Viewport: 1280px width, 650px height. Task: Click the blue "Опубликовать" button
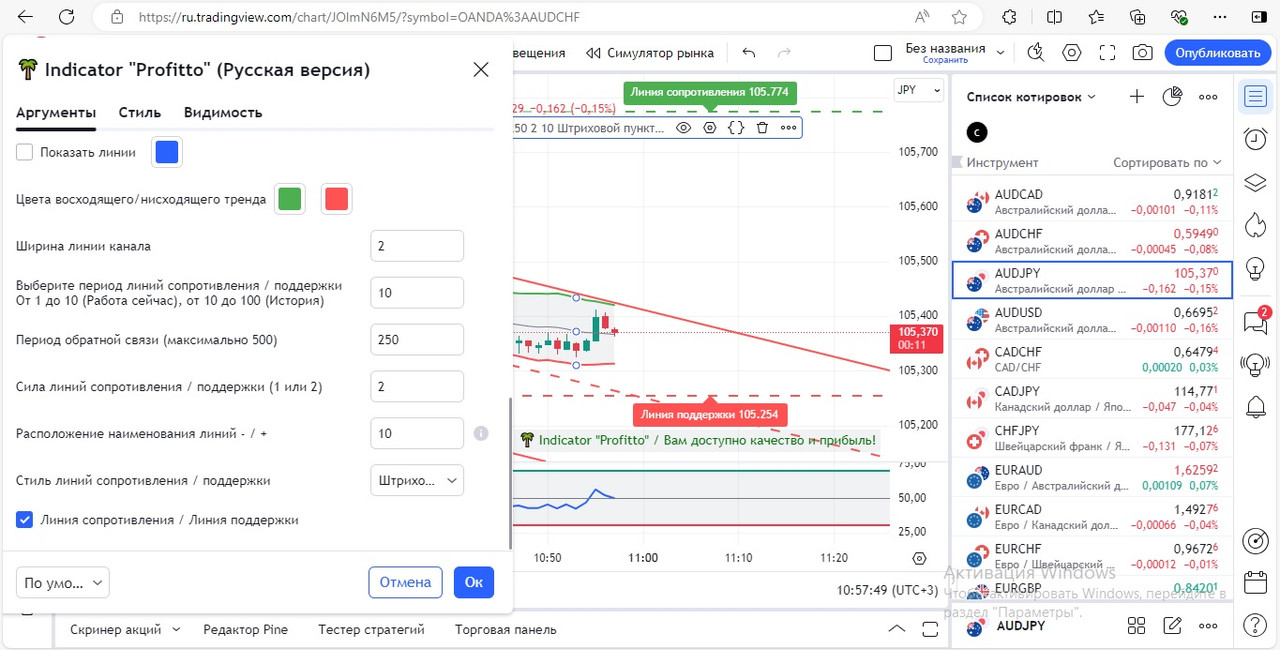click(x=1218, y=53)
